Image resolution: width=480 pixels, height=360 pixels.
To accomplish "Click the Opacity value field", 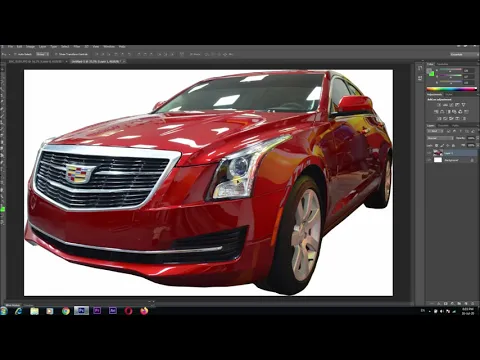I will (x=471, y=138).
